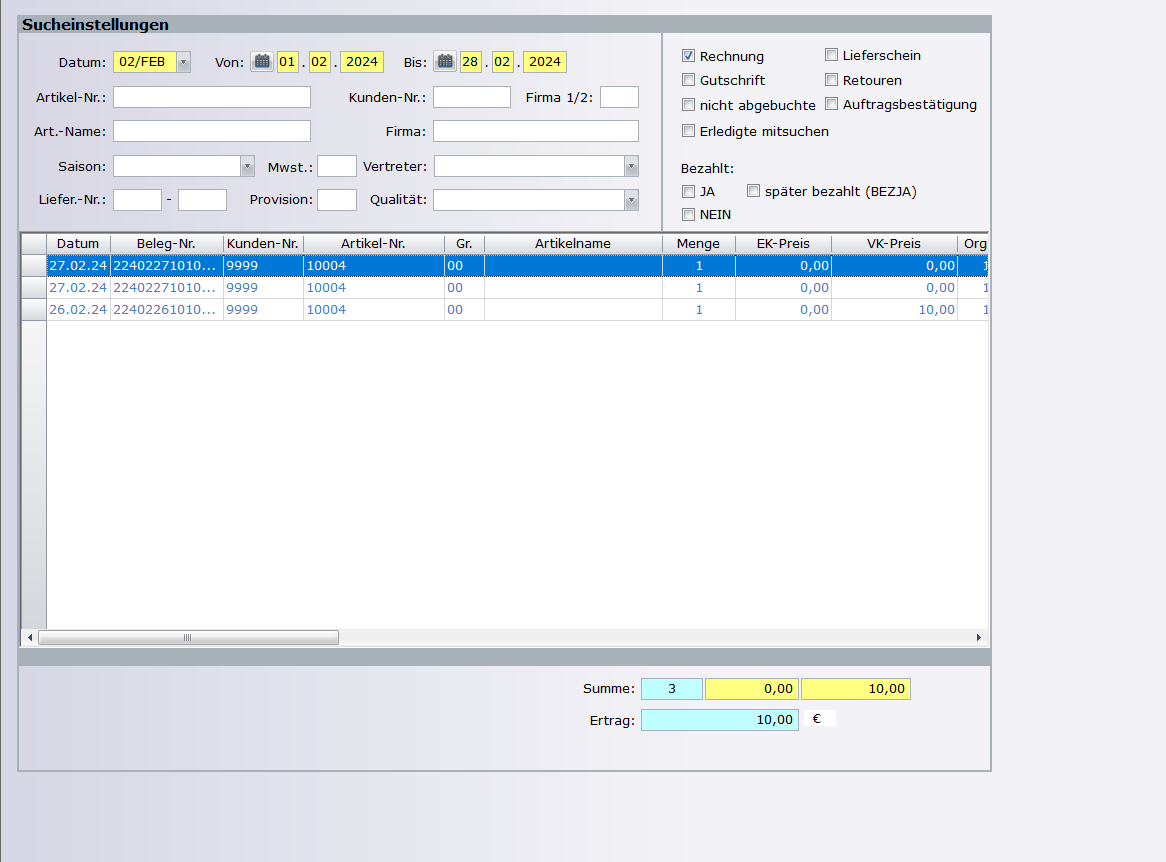
Task: Click the Firma 1/2 field
Action: pyautogui.click(x=619, y=97)
